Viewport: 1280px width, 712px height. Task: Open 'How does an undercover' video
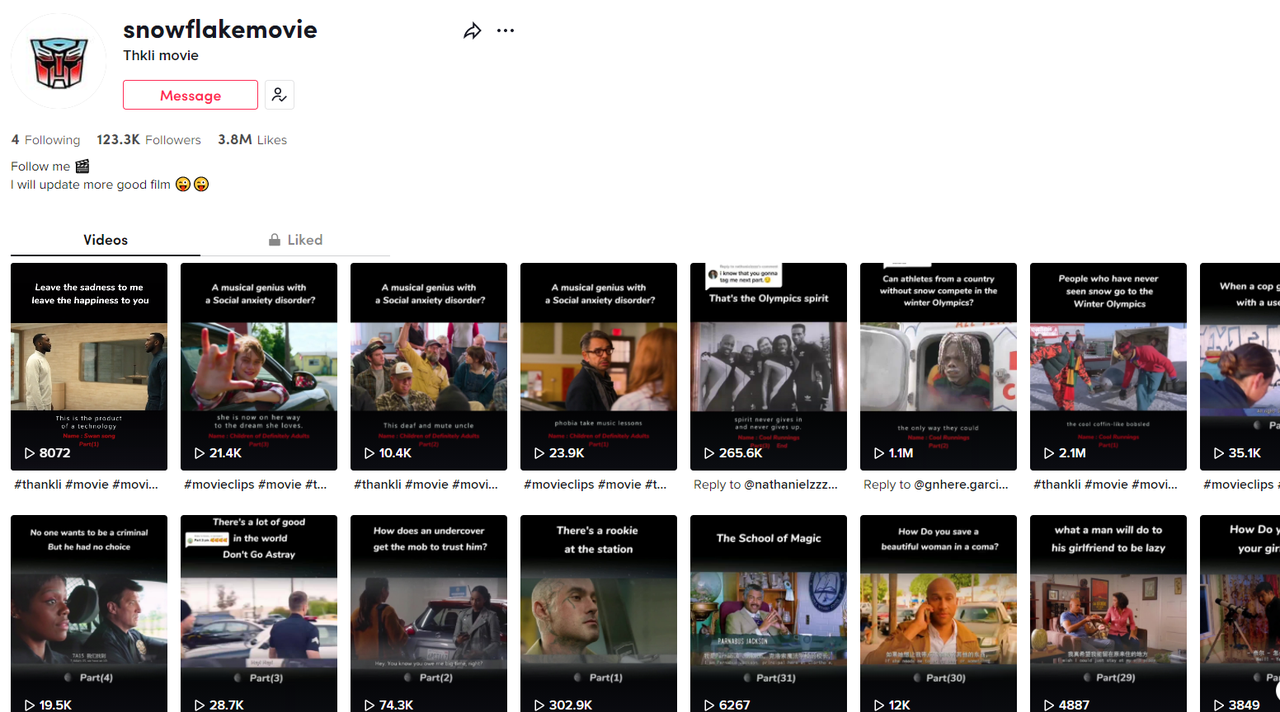tap(429, 613)
